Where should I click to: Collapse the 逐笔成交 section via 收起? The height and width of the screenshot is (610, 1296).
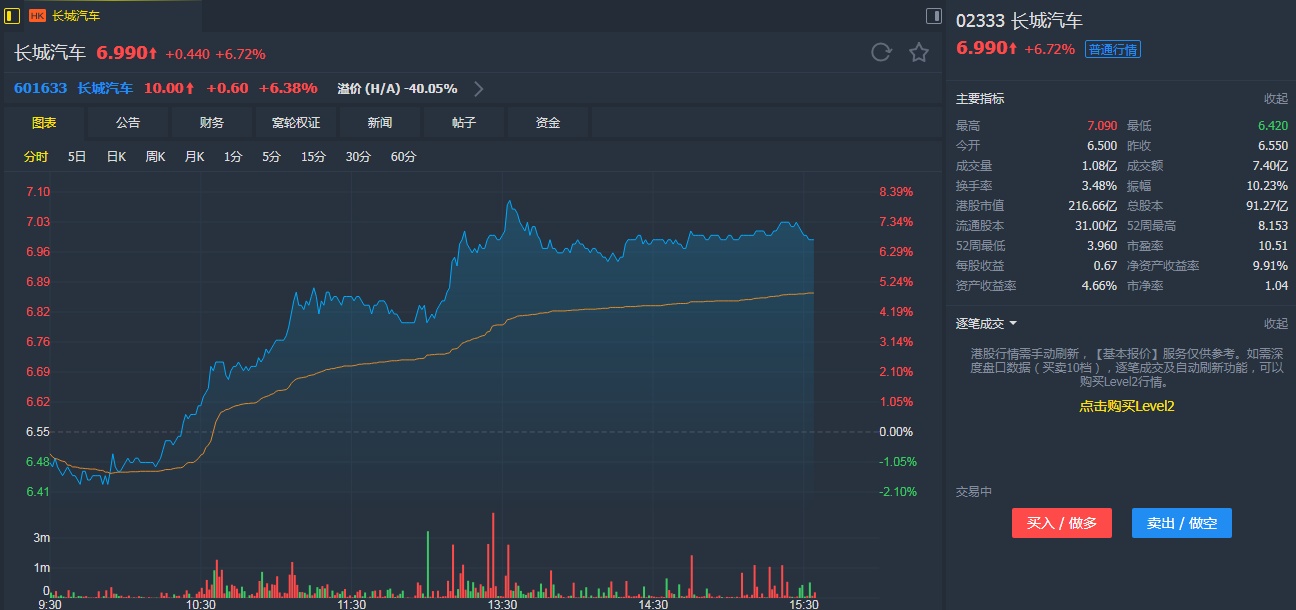point(1275,323)
